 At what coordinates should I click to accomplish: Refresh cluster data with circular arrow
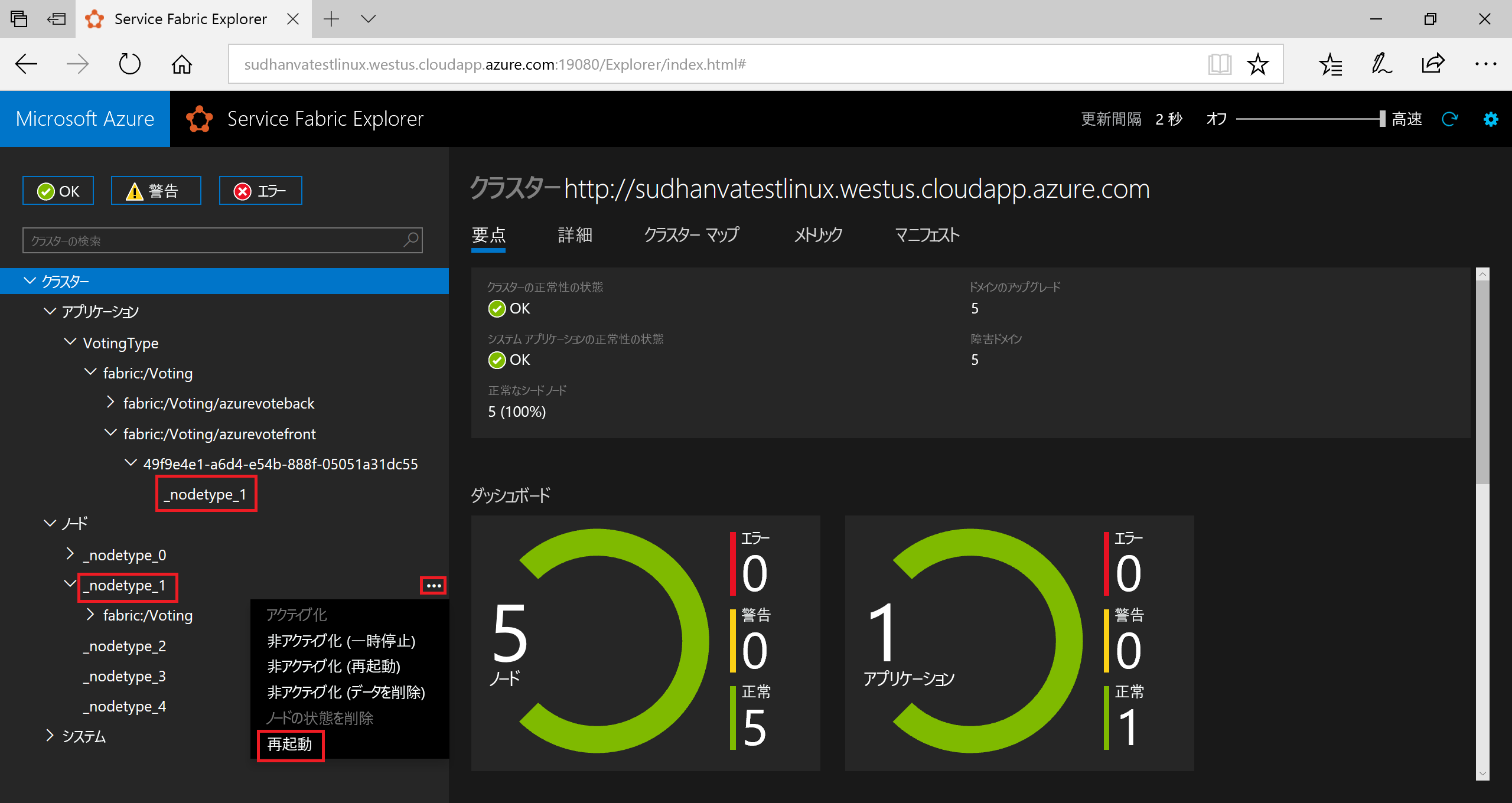pos(1450,119)
